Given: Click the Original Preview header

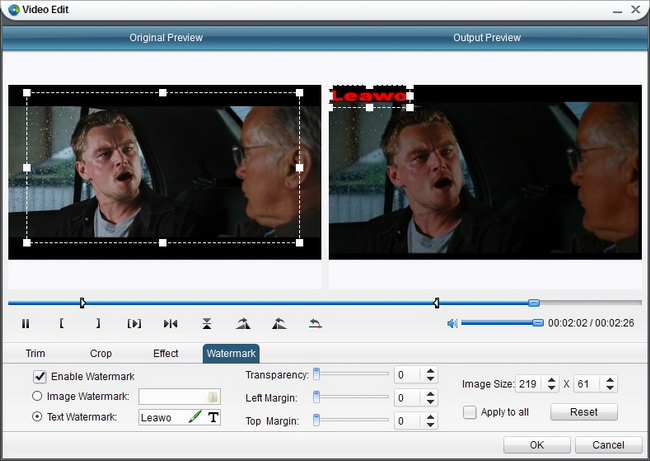Looking at the screenshot, I should tap(166, 38).
